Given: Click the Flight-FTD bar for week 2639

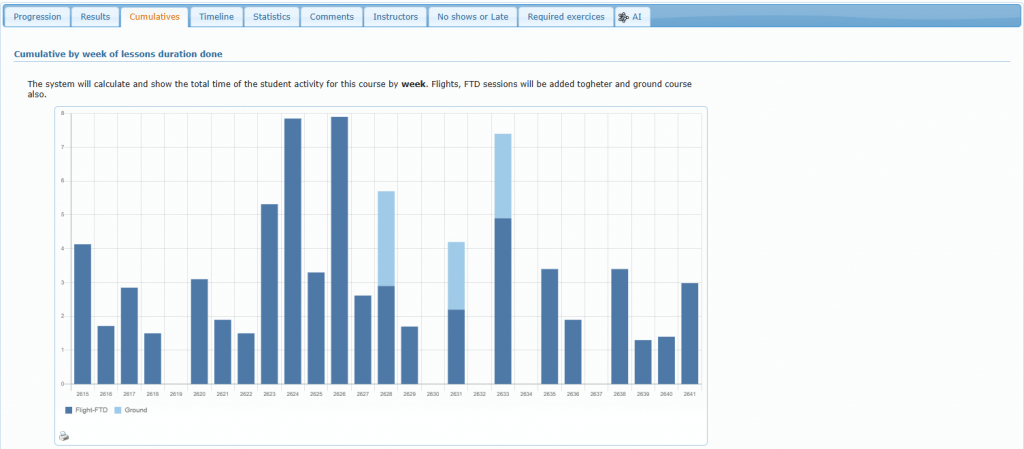Looking at the screenshot, I should [643, 362].
